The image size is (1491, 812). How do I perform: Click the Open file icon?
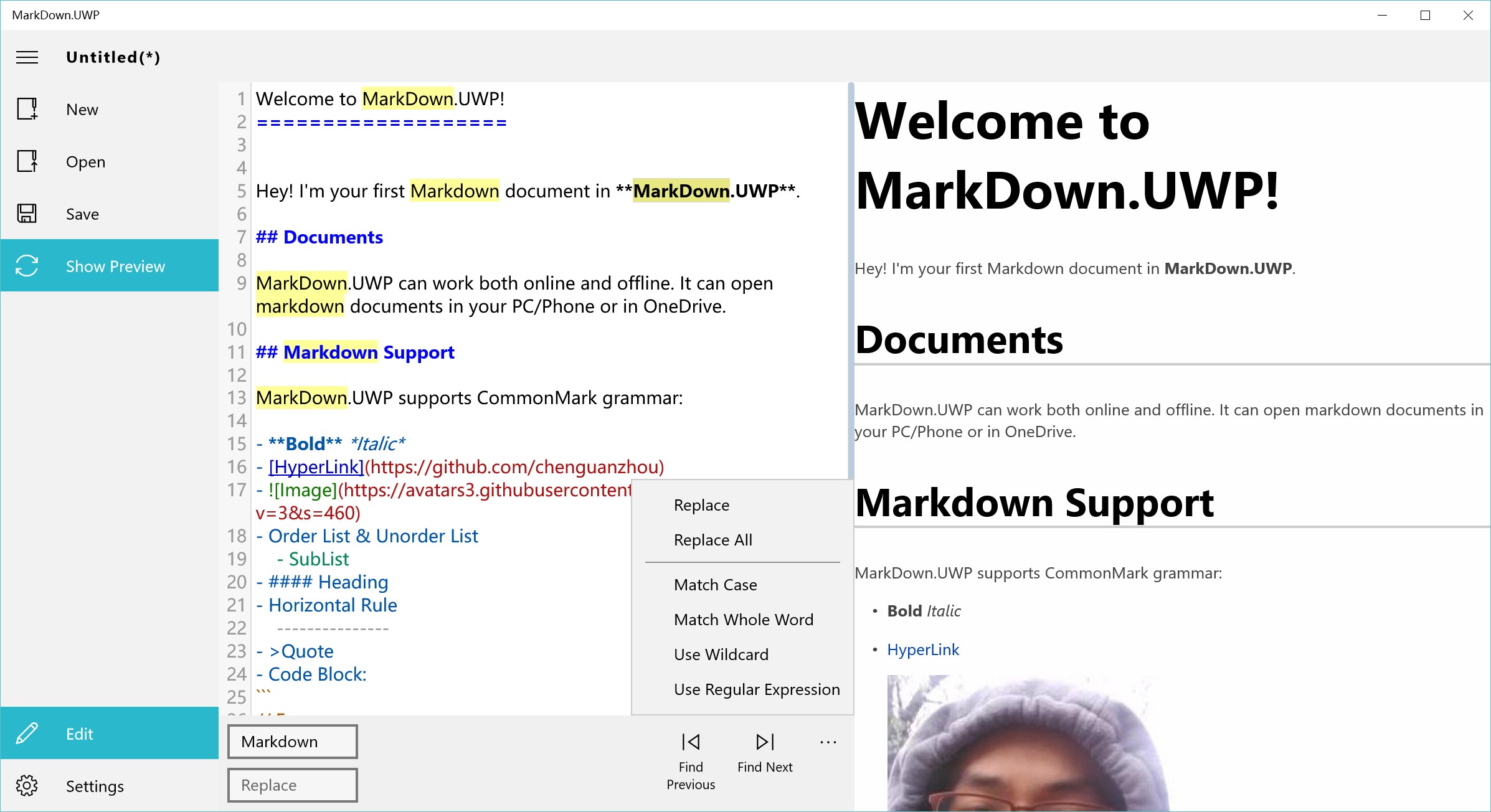pyautogui.click(x=27, y=162)
